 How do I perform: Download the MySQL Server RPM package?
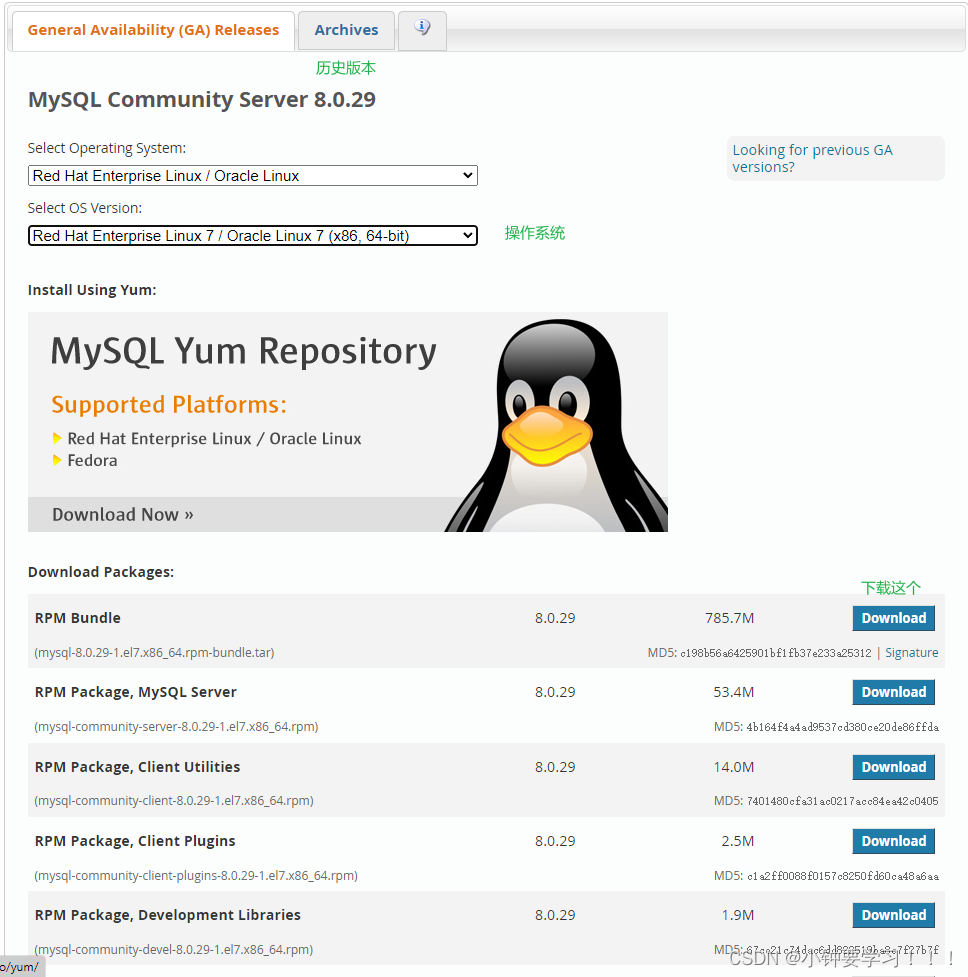(x=893, y=692)
